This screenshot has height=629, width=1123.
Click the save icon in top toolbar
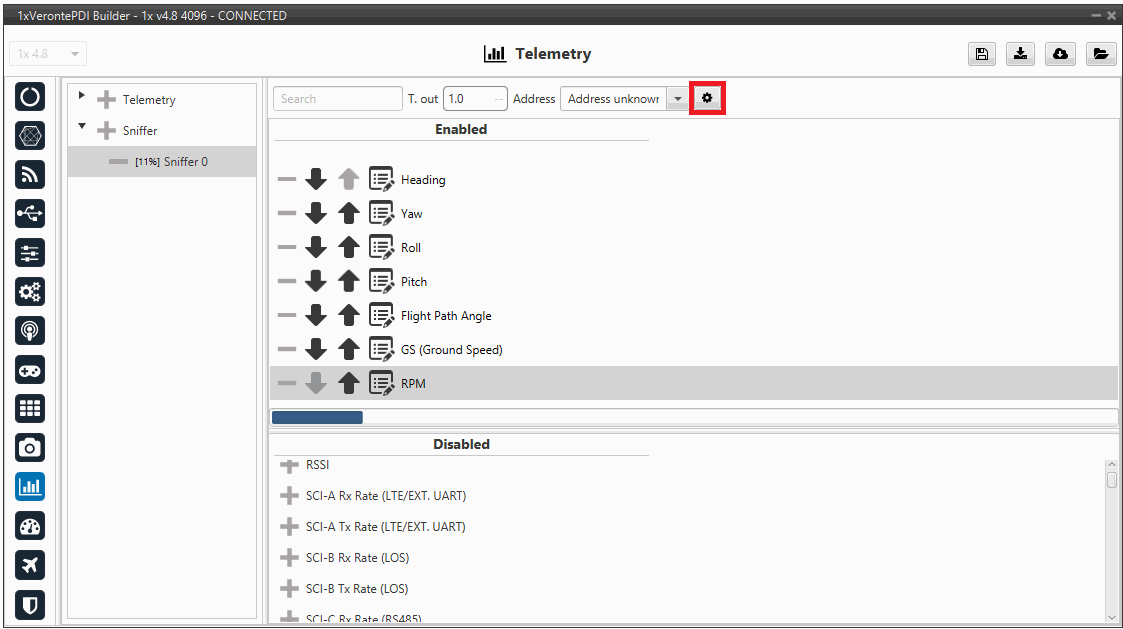coord(981,54)
